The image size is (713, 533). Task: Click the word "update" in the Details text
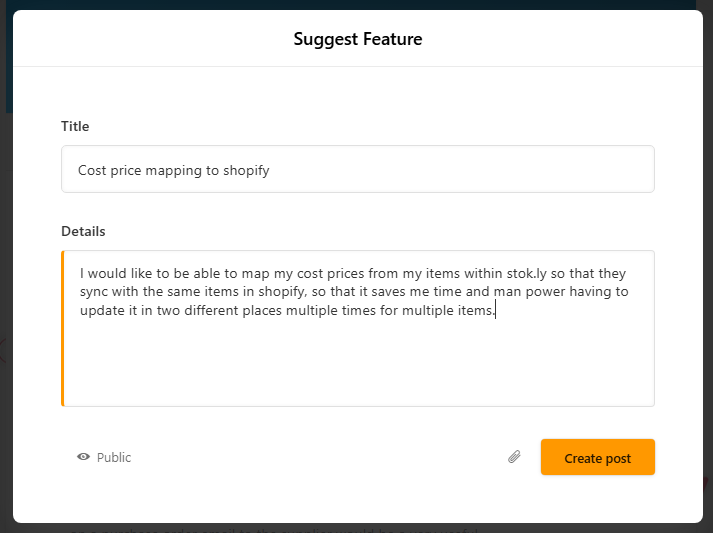pos(103,310)
